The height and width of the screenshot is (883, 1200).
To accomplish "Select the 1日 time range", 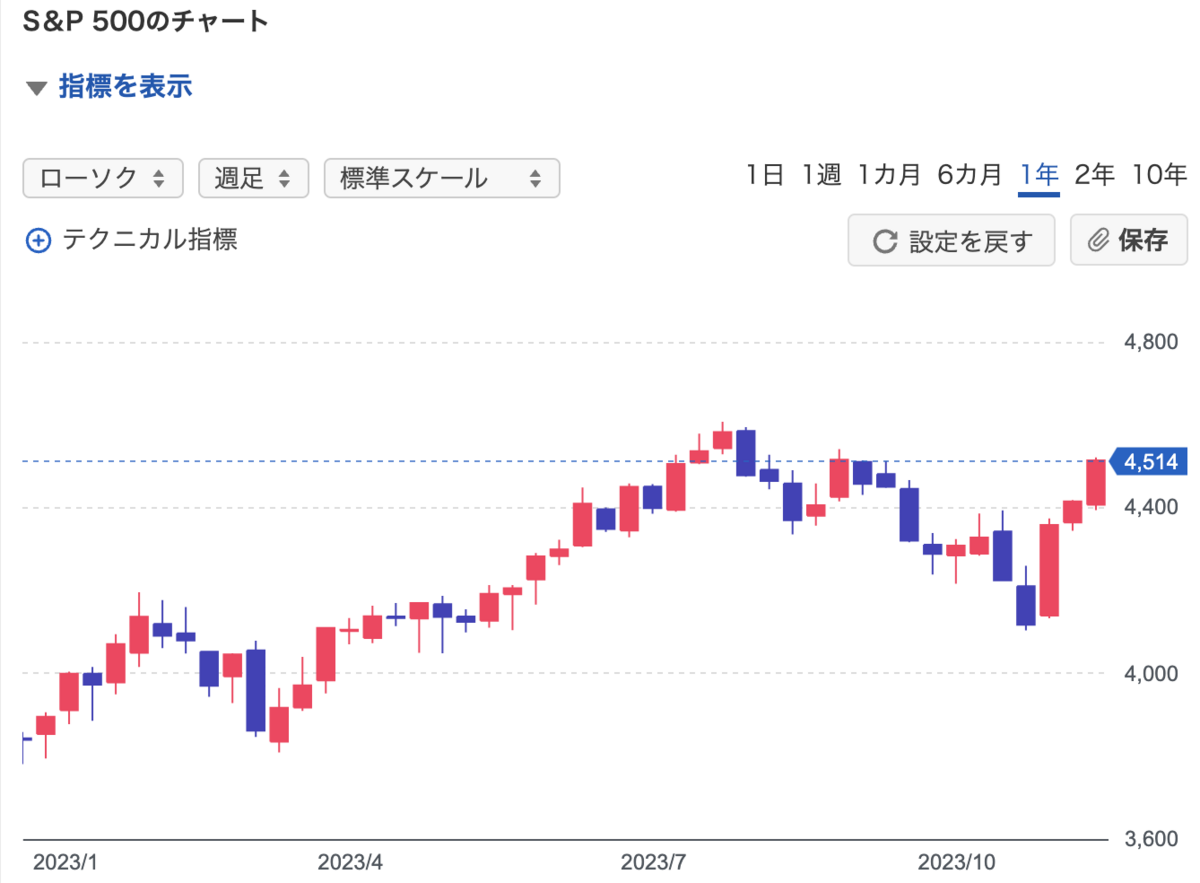I will pos(764,175).
